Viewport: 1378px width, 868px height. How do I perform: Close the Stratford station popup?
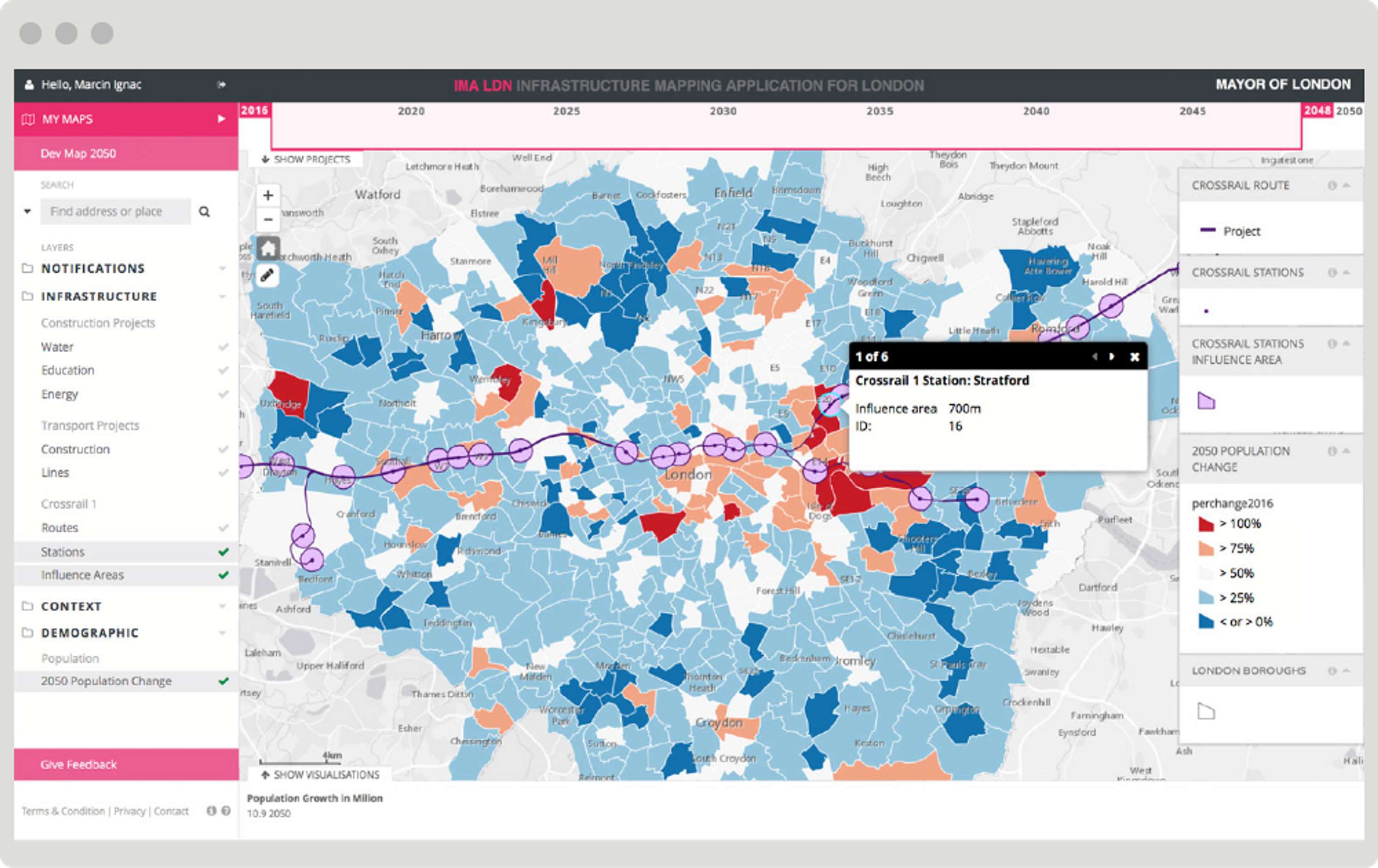click(1135, 356)
